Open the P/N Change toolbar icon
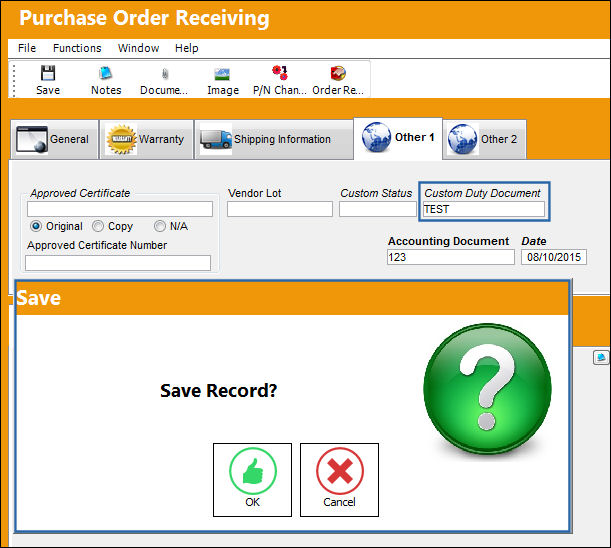Image resolution: width=611 pixels, height=548 pixels. click(279, 72)
